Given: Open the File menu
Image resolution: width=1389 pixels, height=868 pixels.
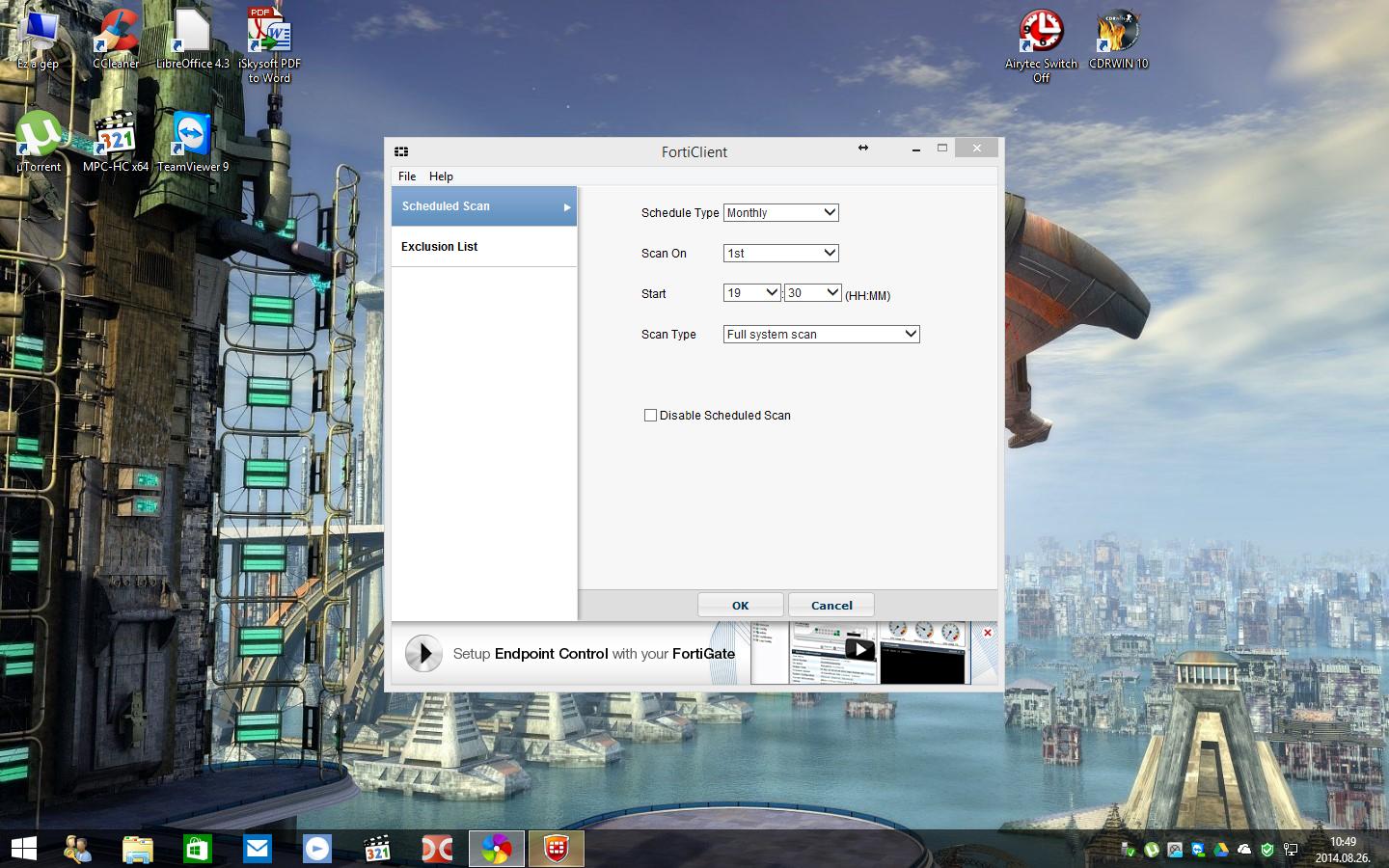Looking at the screenshot, I should [407, 176].
